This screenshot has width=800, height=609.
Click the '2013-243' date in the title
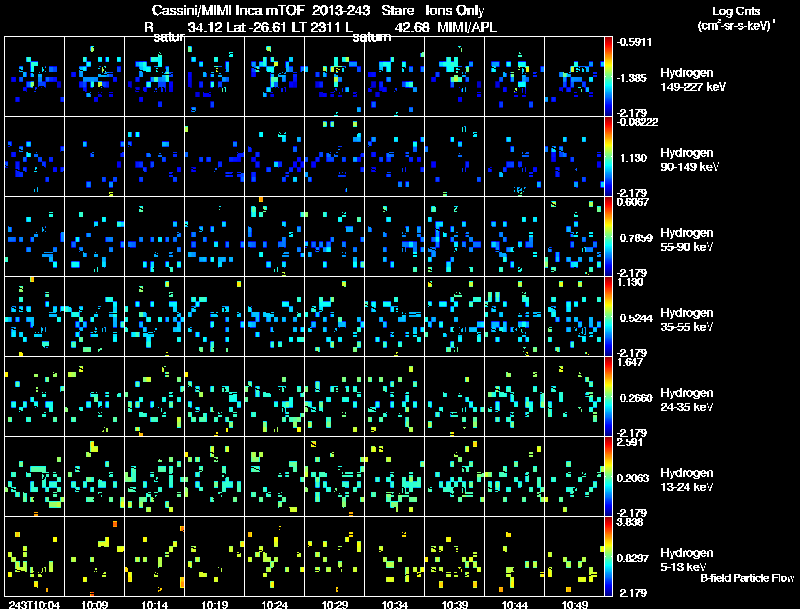341,10
